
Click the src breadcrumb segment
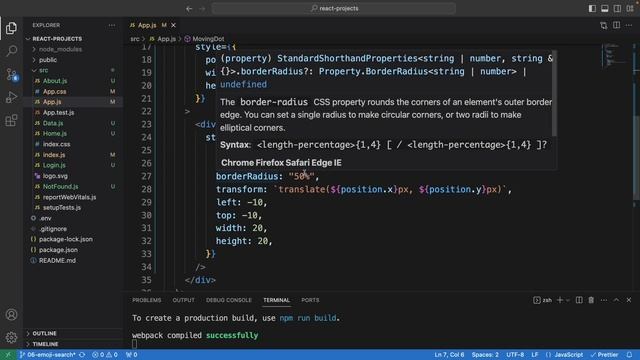click(x=135, y=39)
